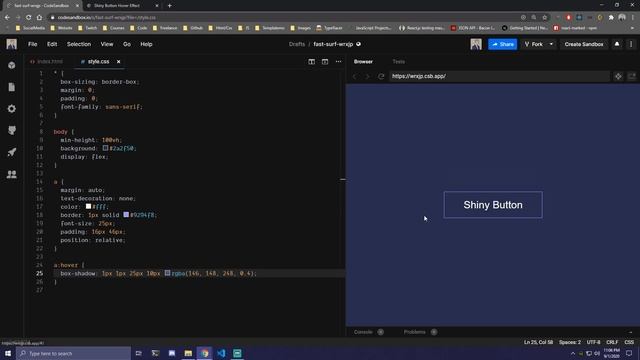Click the Chrome address bar

pos(286,18)
